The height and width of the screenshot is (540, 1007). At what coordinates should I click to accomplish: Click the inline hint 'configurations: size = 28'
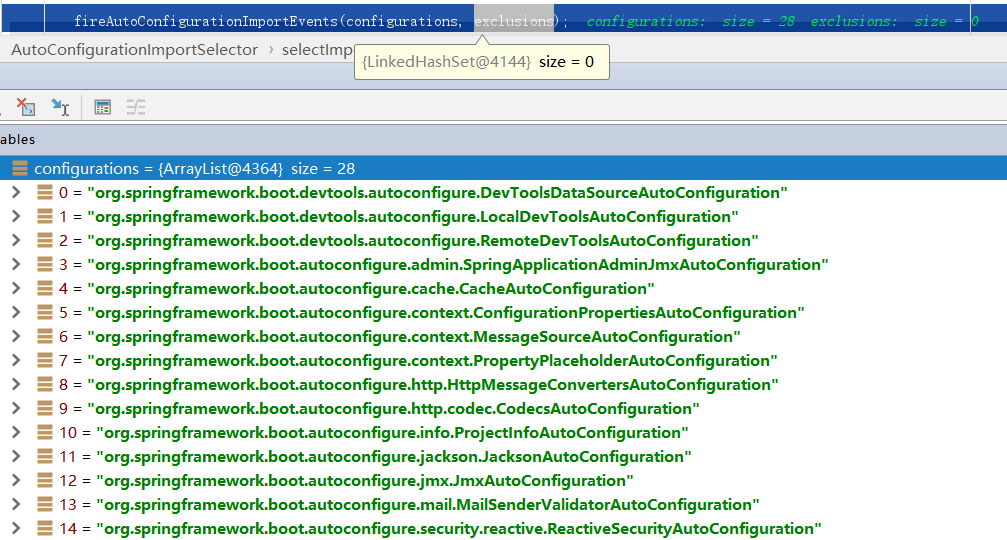coord(690,21)
